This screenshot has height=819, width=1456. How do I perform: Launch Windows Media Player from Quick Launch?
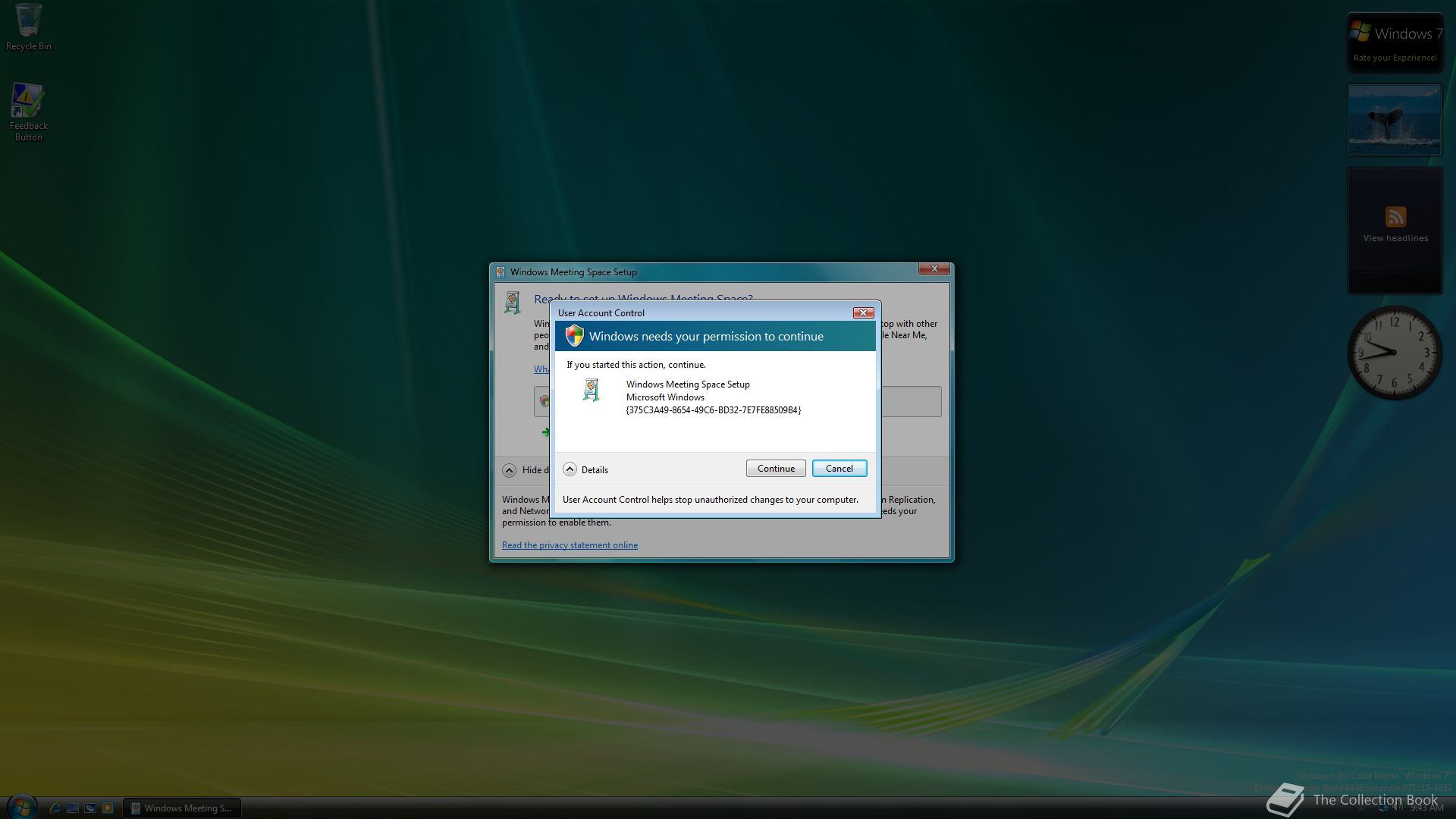pos(108,808)
